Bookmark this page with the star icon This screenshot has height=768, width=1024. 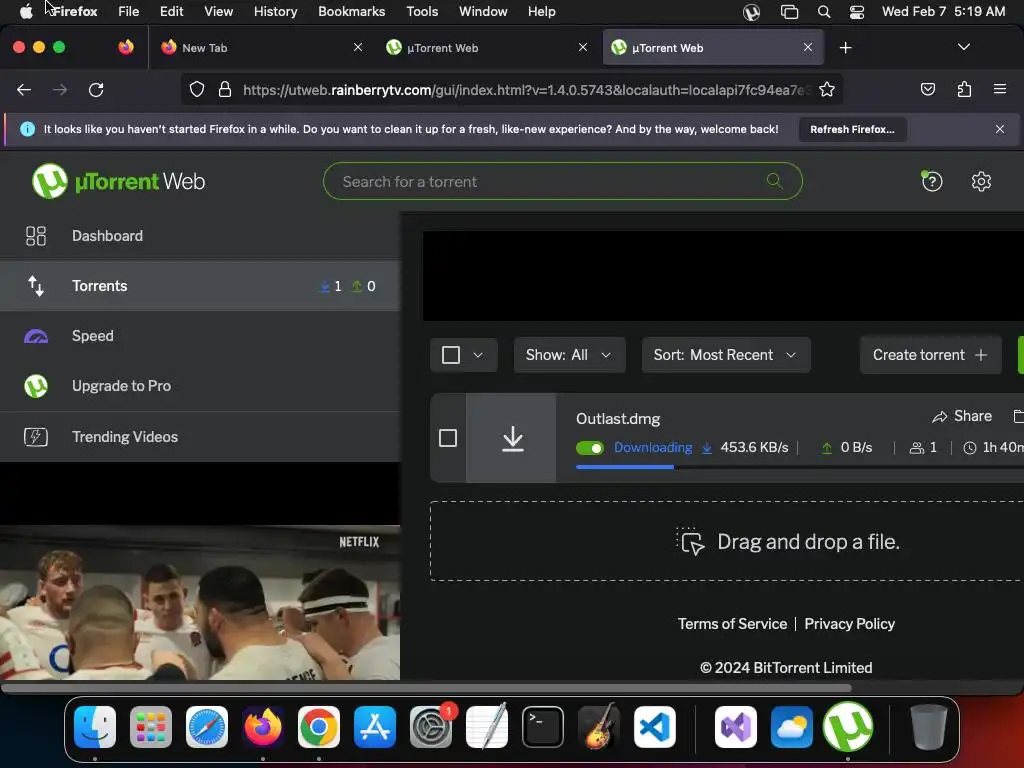point(827,89)
